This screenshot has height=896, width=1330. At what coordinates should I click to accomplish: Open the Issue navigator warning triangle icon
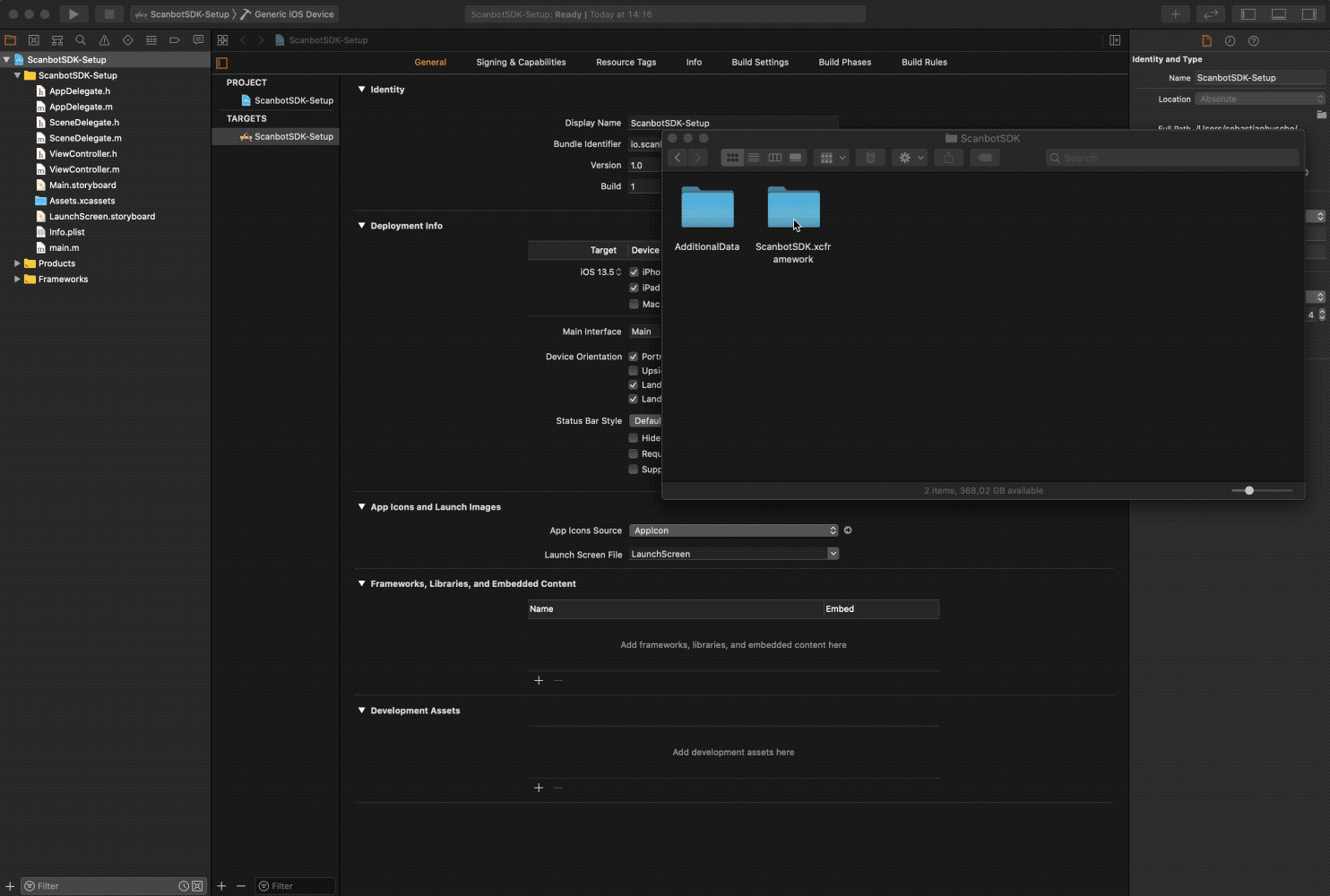tap(103, 39)
